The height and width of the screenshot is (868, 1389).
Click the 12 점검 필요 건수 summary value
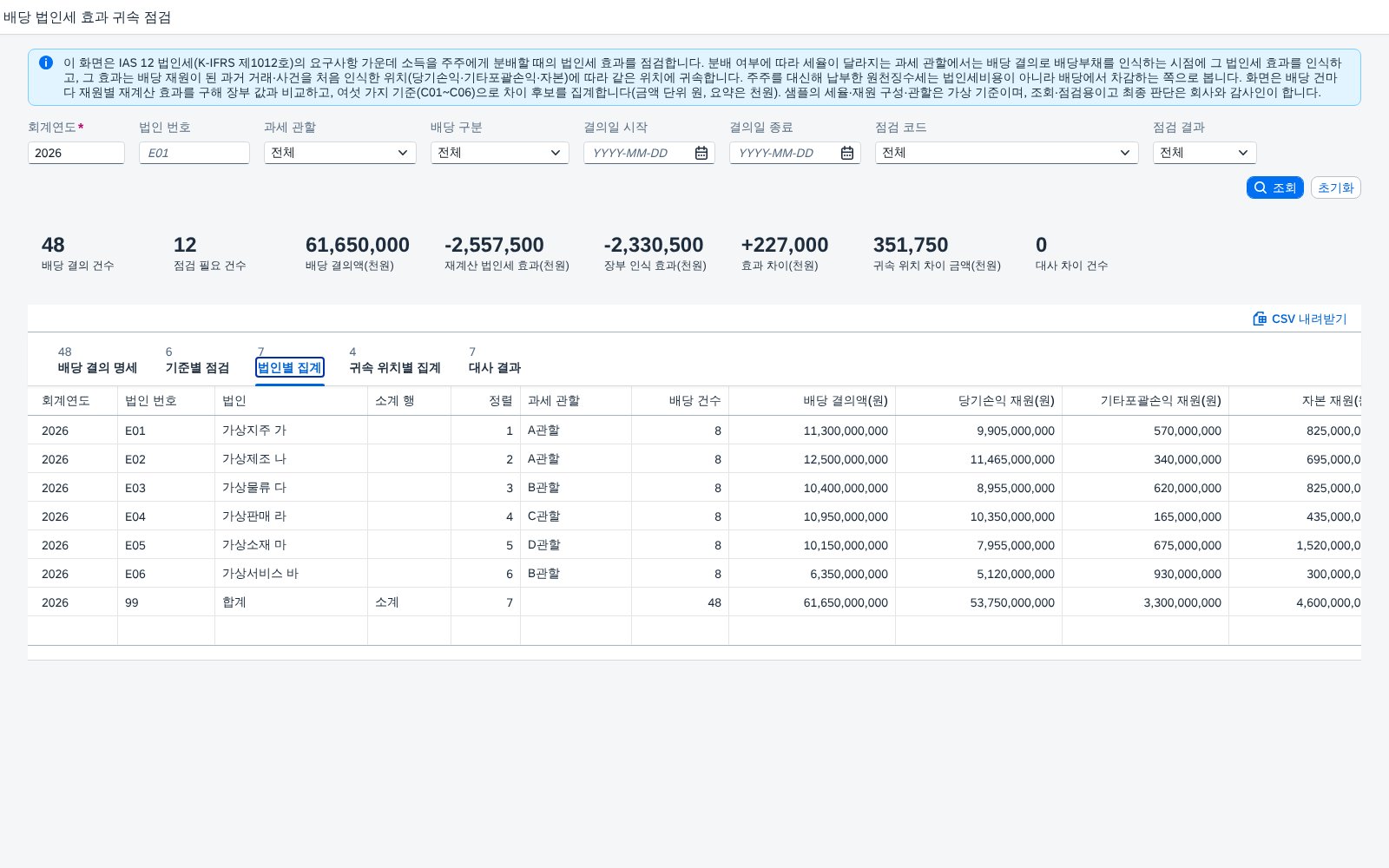click(x=185, y=245)
